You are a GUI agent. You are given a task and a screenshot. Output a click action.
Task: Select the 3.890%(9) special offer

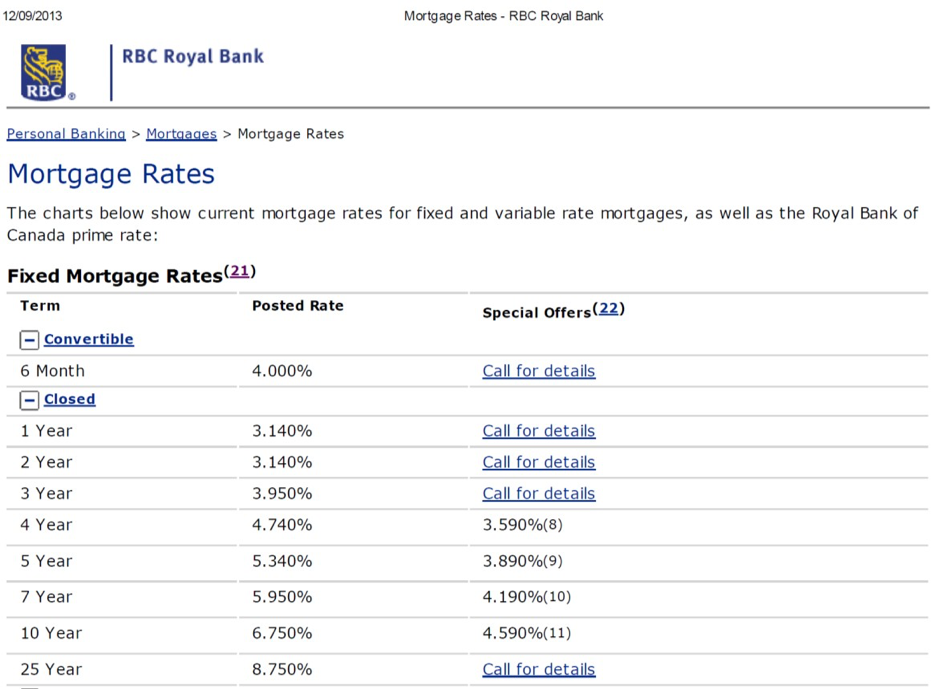pyautogui.click(x=523, y=561)
